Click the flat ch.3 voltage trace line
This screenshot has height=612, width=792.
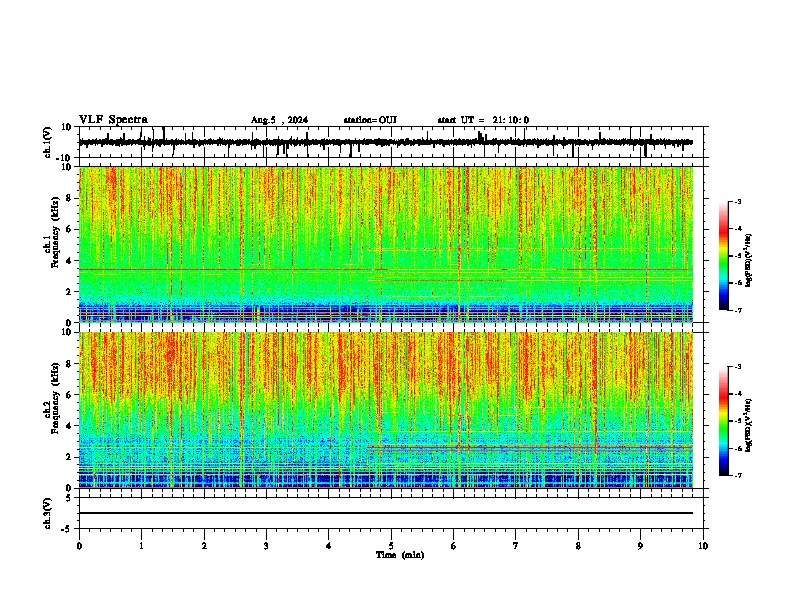tap(385, 513)
